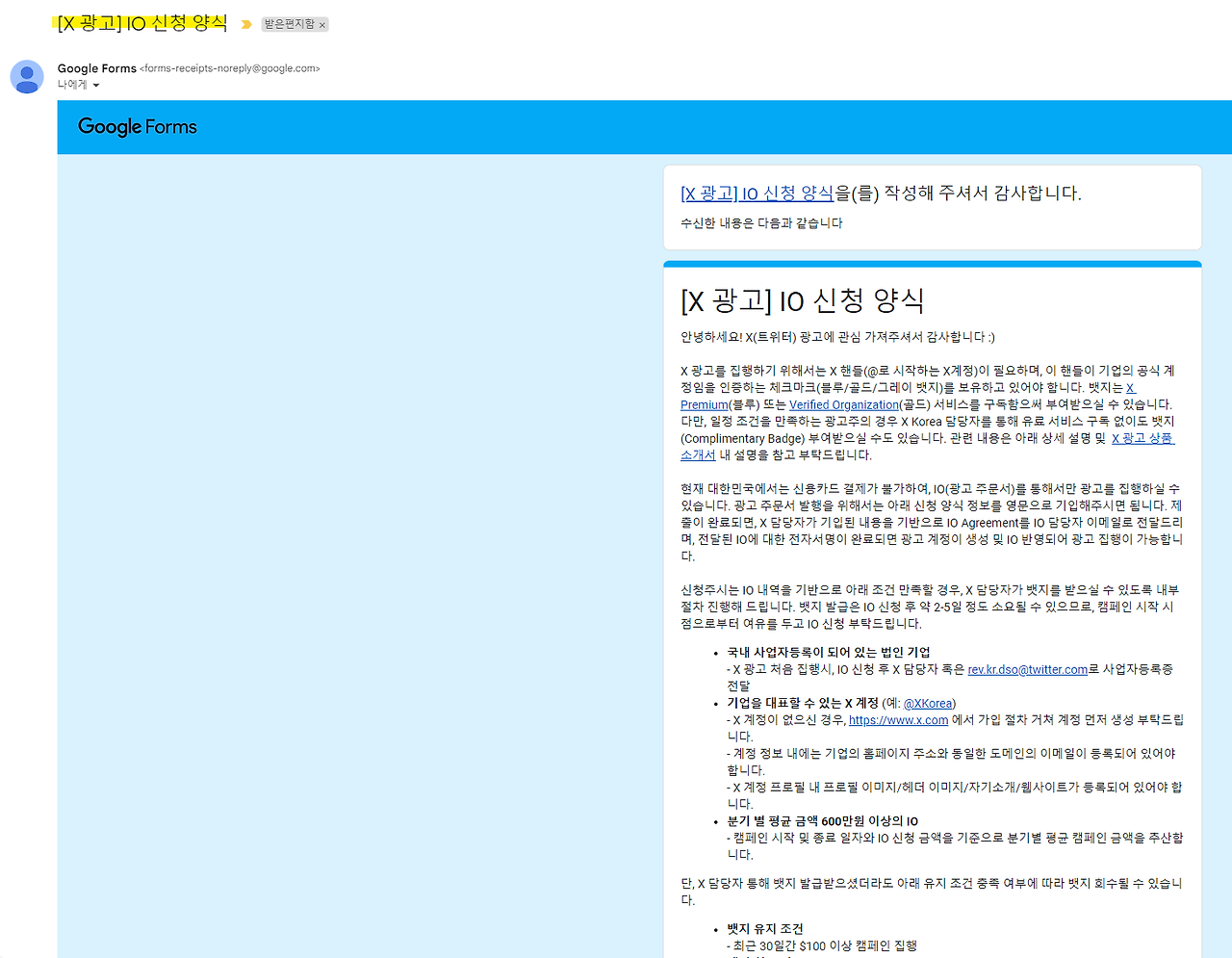
Task: Open the @XKorea account link
Action: 927,703
